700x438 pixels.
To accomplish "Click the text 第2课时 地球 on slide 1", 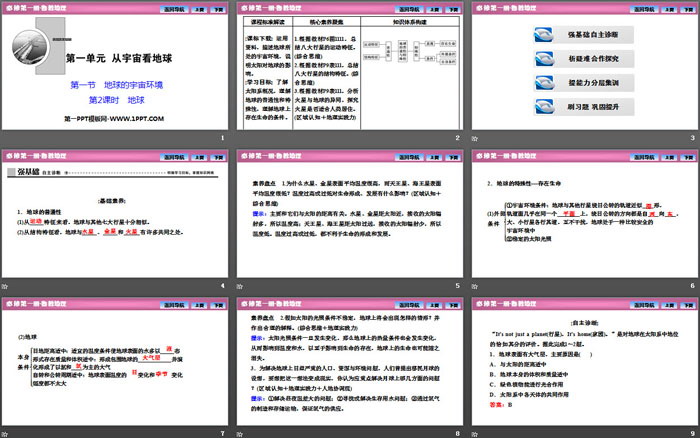I will tap(117, 100).
